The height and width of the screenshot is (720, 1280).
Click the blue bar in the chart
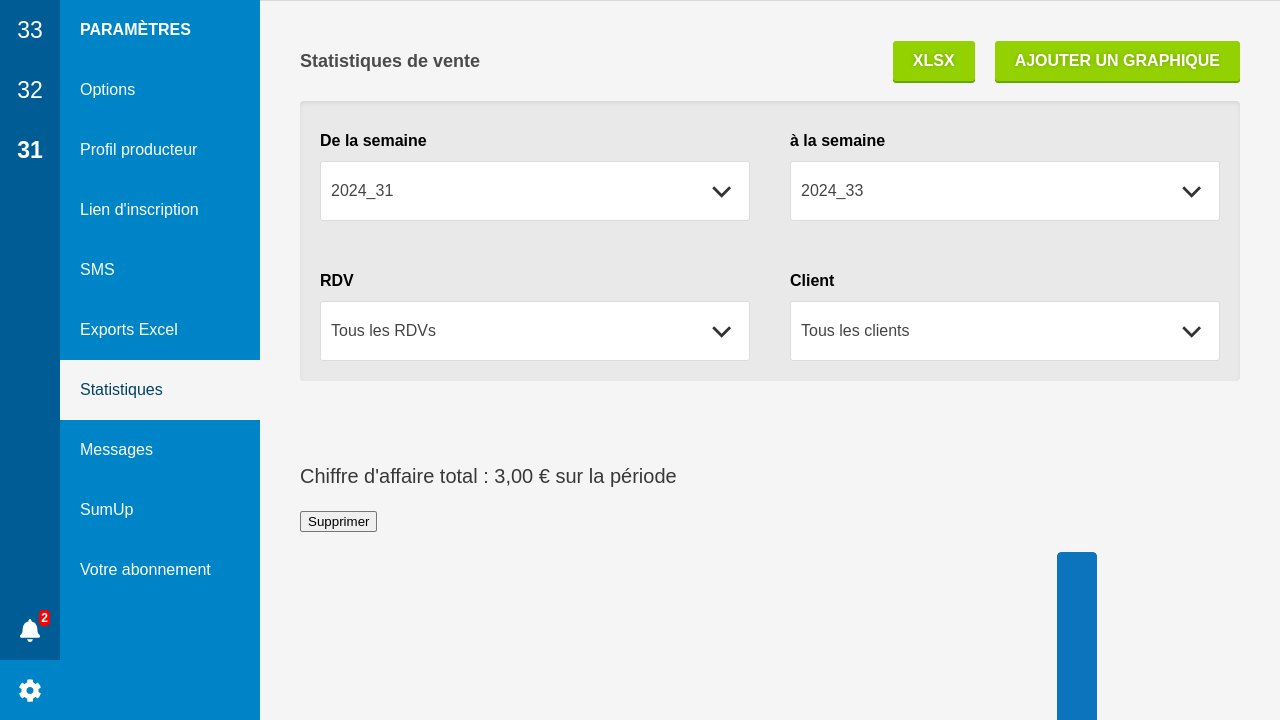pos(1076,636)
